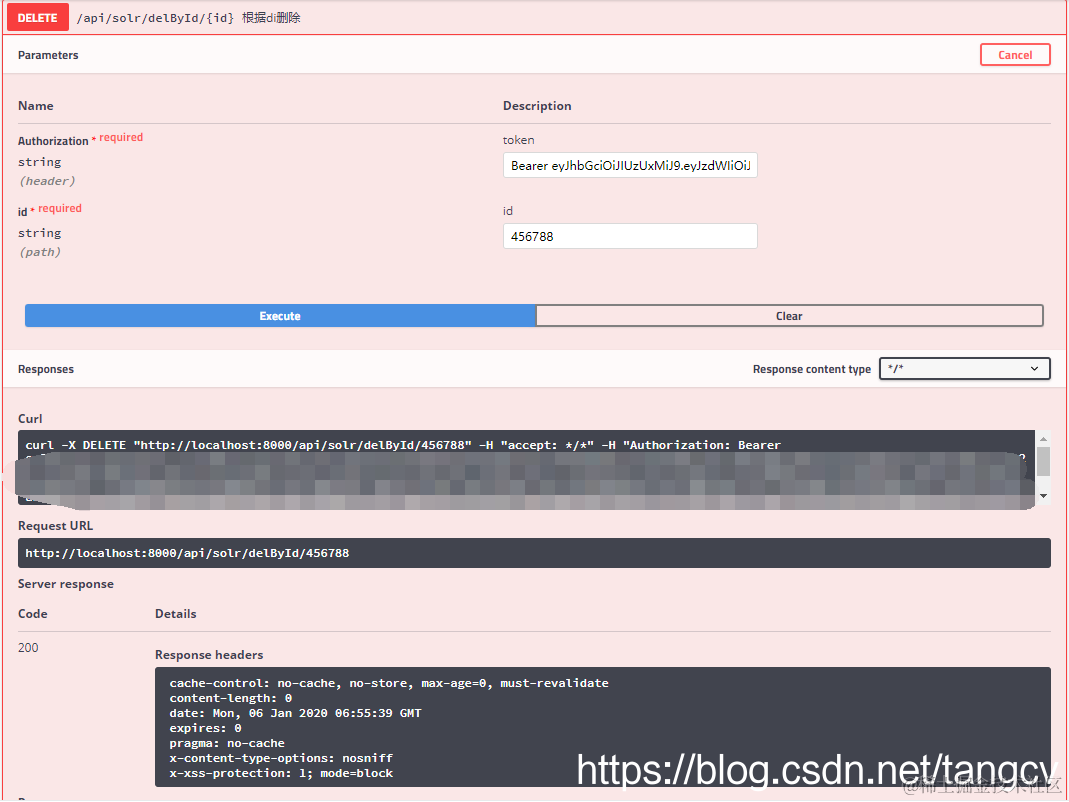
Task: Click the Response headers label
Action: [x=209, y=655]
